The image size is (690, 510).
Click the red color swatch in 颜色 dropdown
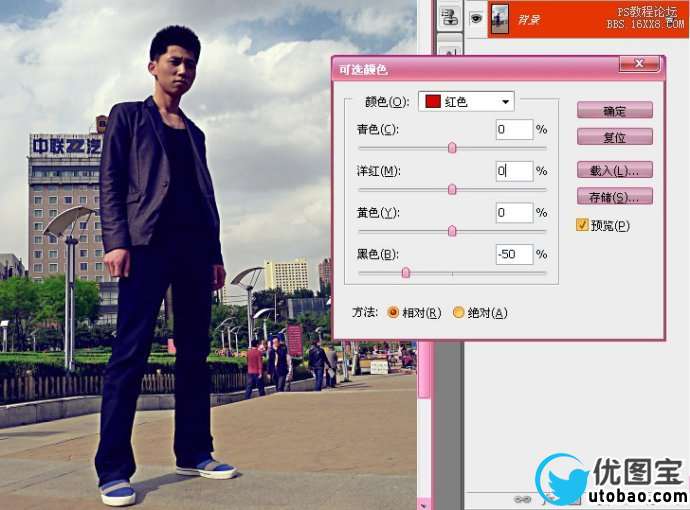pyautogui.click(x=433, y=102)
